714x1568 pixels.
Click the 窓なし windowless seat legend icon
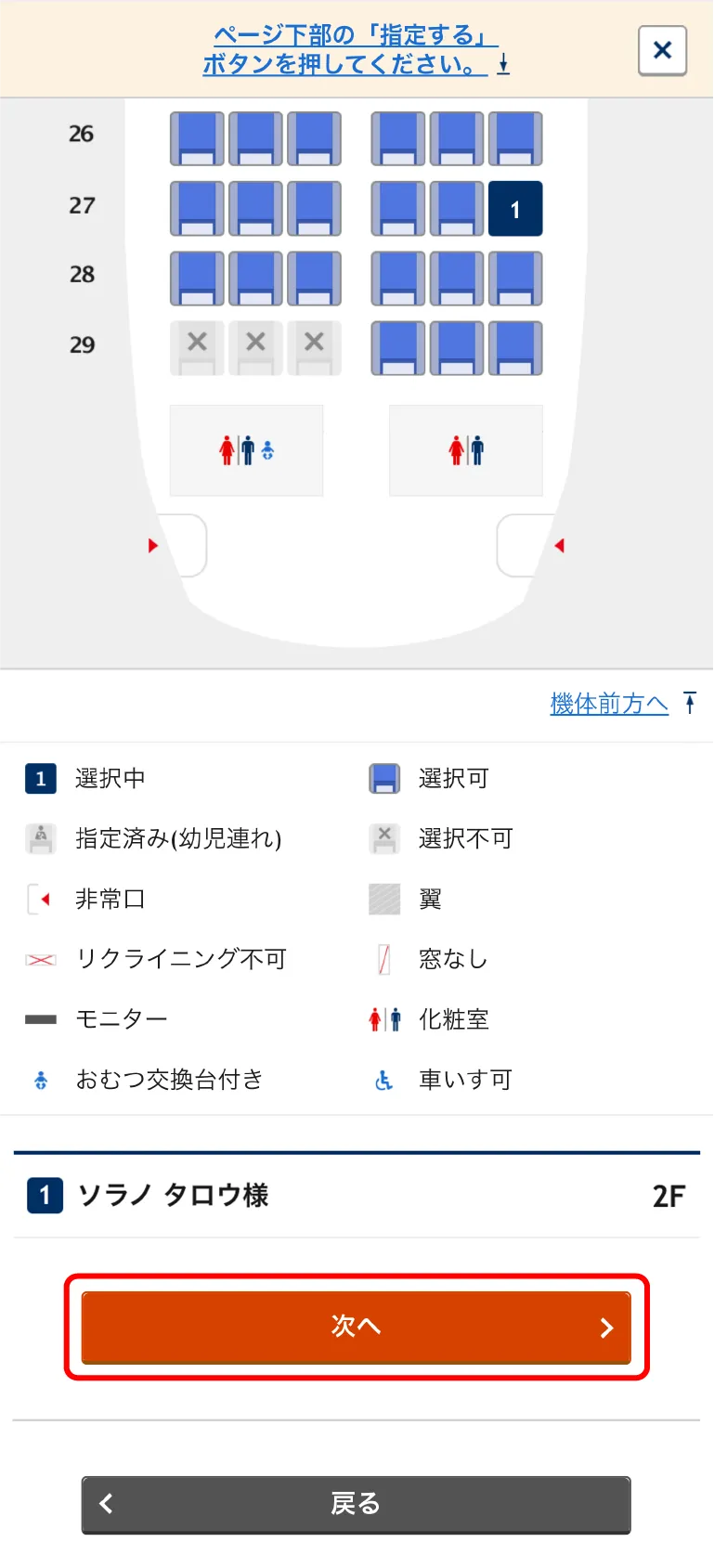coord(383,958)
